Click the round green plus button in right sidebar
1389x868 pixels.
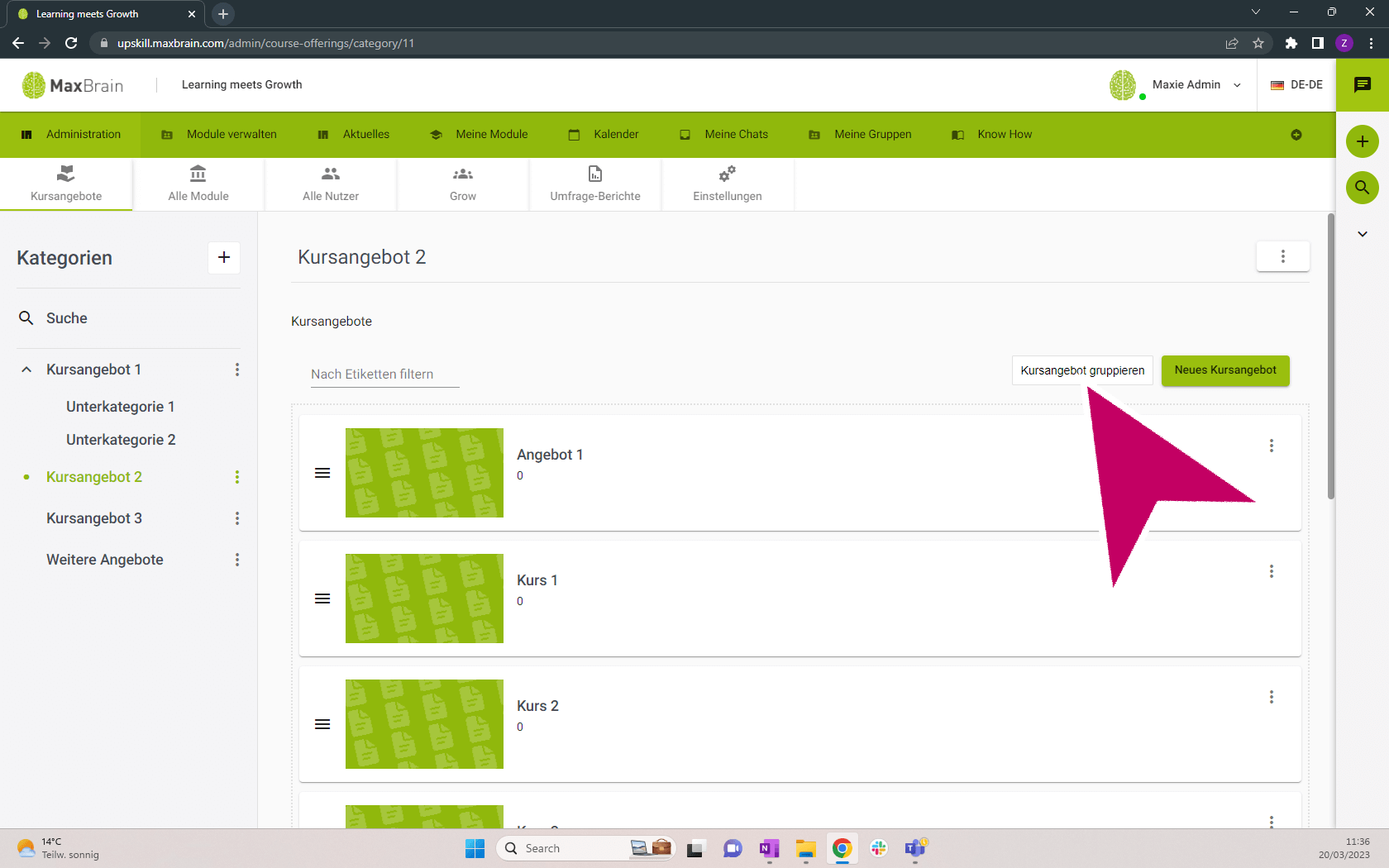1363,141
